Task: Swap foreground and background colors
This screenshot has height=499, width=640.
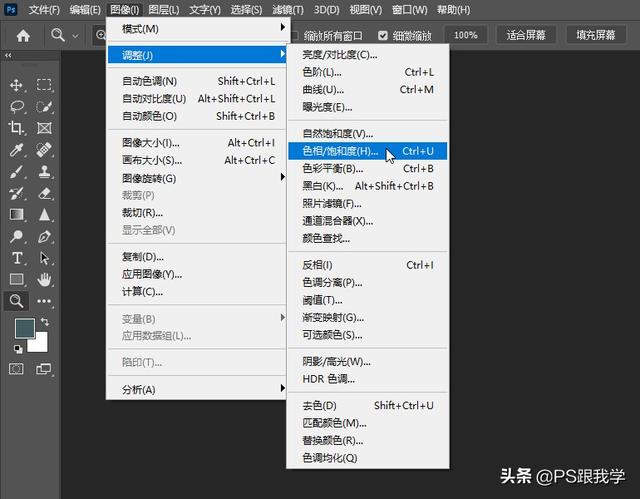Action: point(45,322)
